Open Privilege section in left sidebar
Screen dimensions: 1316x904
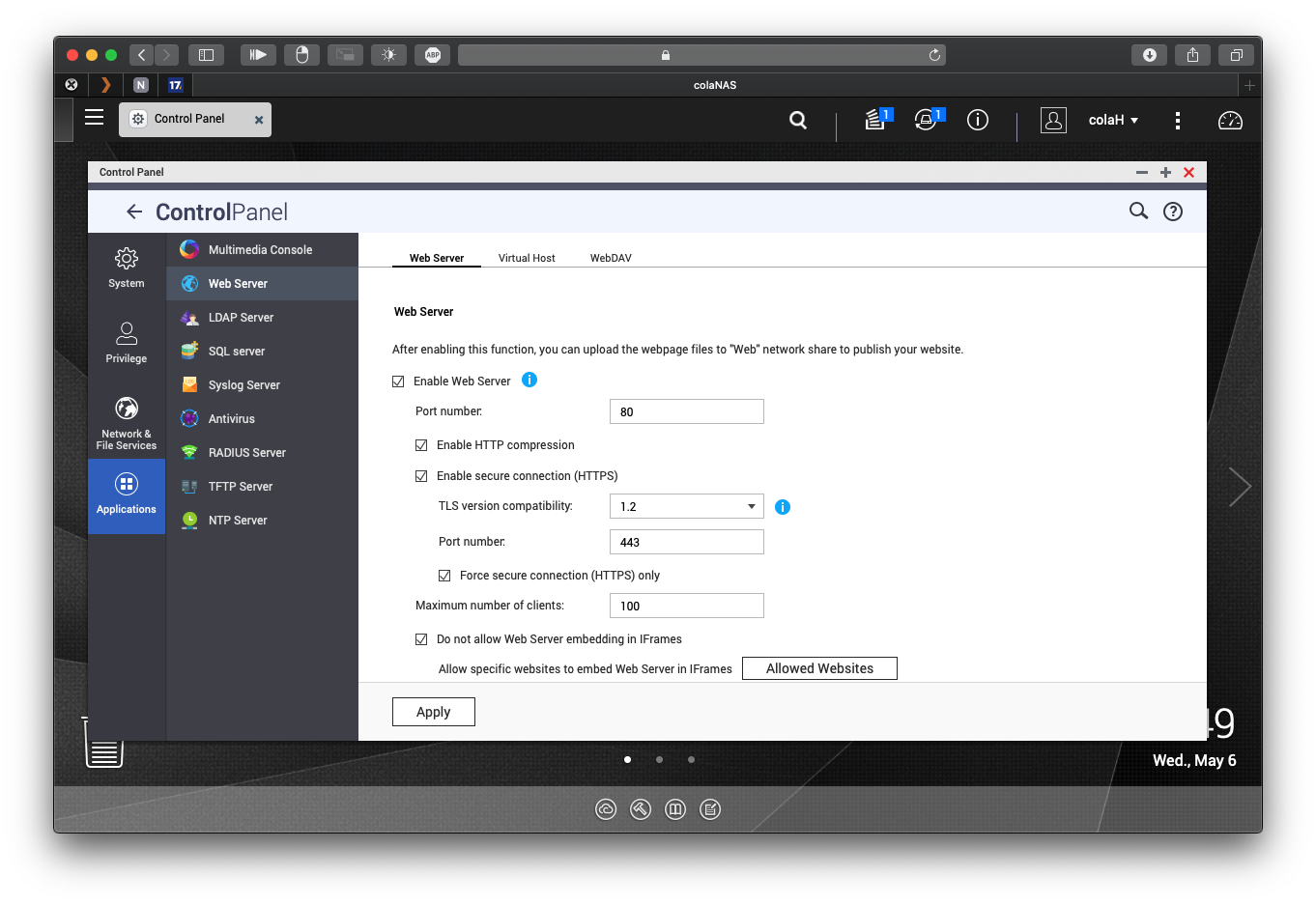pyautogui.click(x=127, y=342)
